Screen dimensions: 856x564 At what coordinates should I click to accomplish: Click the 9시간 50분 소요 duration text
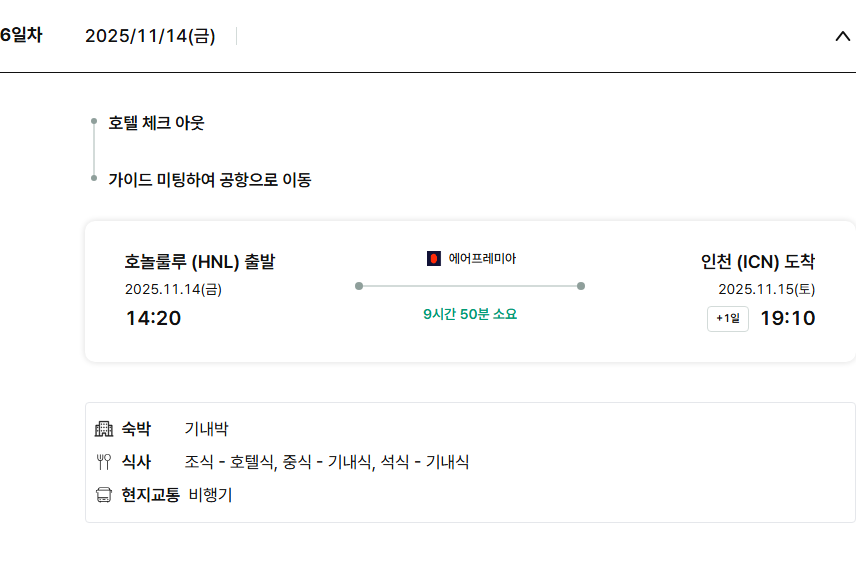(470, 314)
